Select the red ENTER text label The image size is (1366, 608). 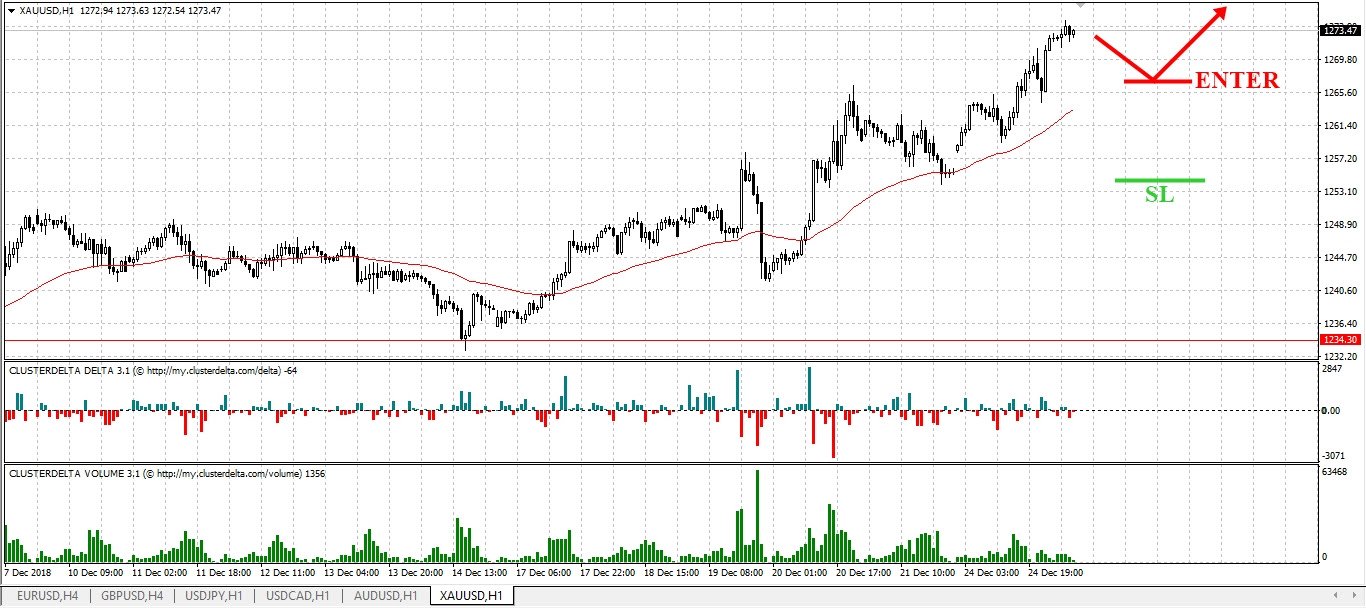point(1238,81)
